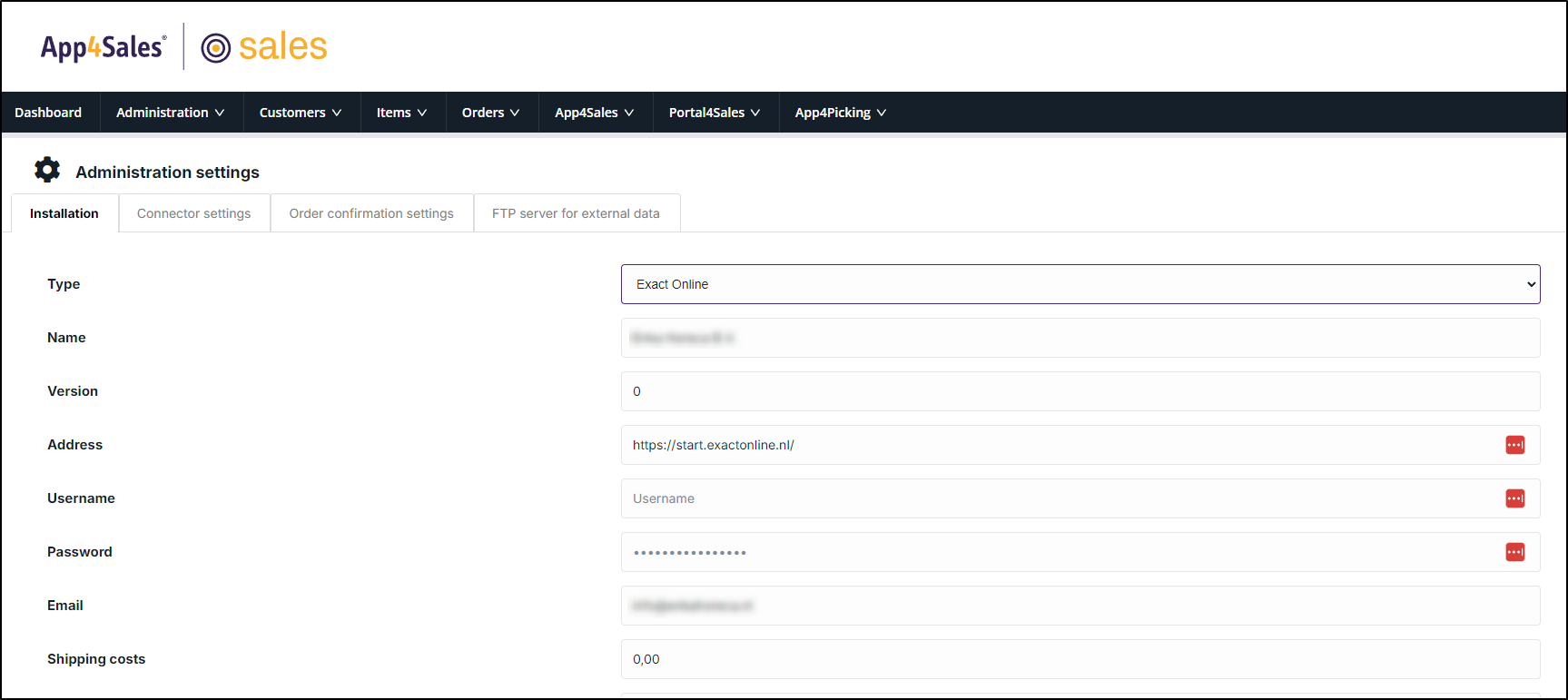Click the Email field label
1568x700 pixels.
click(65, 606)
